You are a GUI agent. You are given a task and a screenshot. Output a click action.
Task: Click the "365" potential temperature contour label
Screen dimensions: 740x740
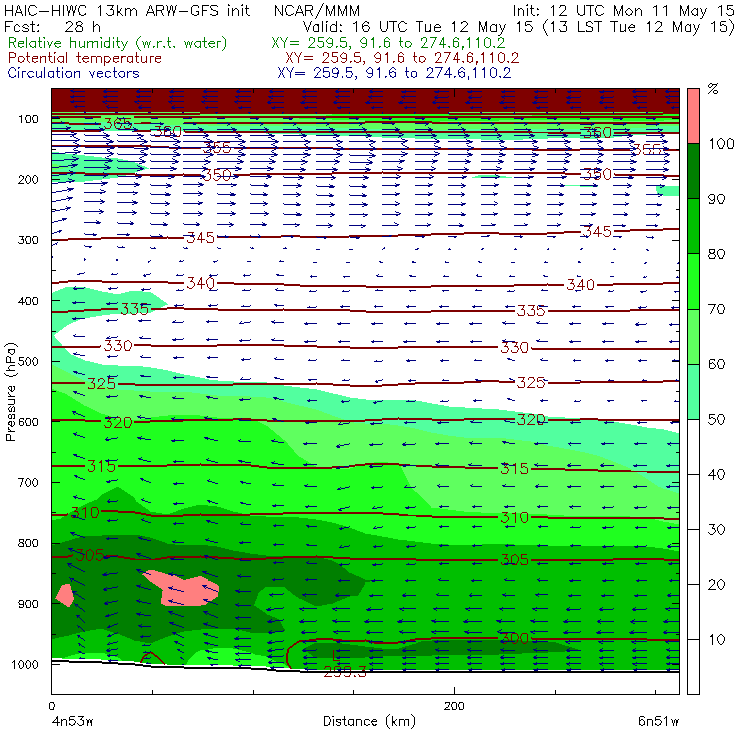tap(118, 124)
